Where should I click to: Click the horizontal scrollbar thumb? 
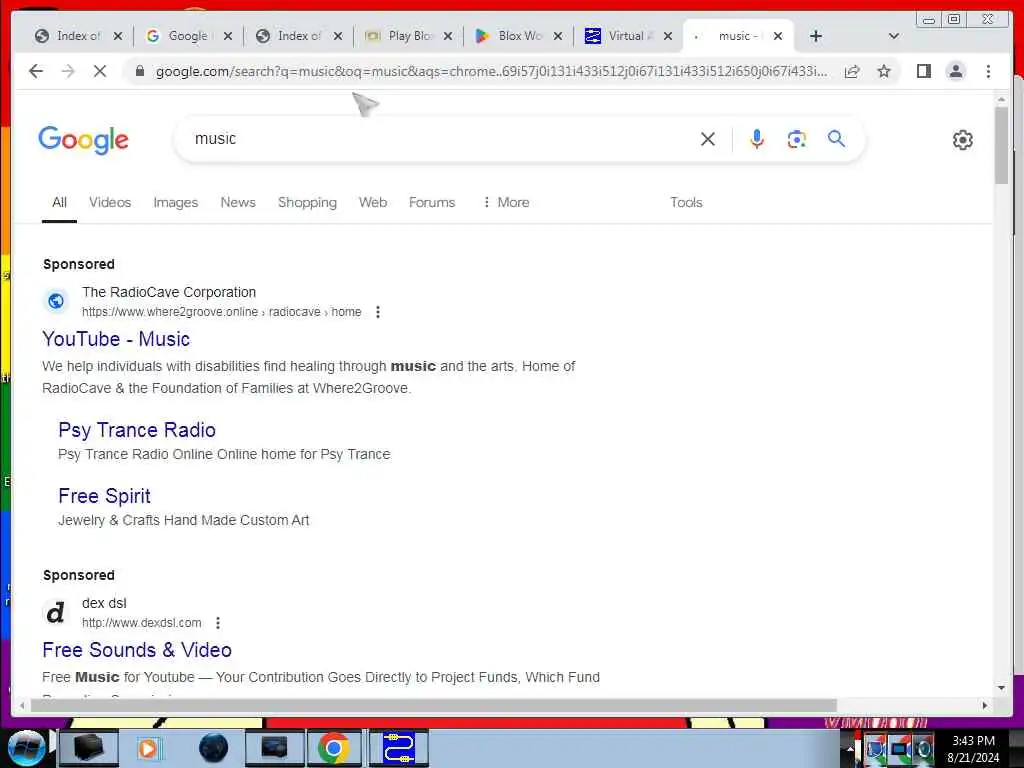click(433, 705)
